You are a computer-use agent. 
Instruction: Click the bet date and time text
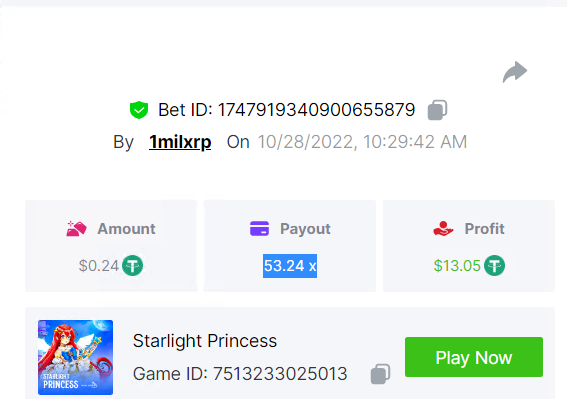coord(362,142)
